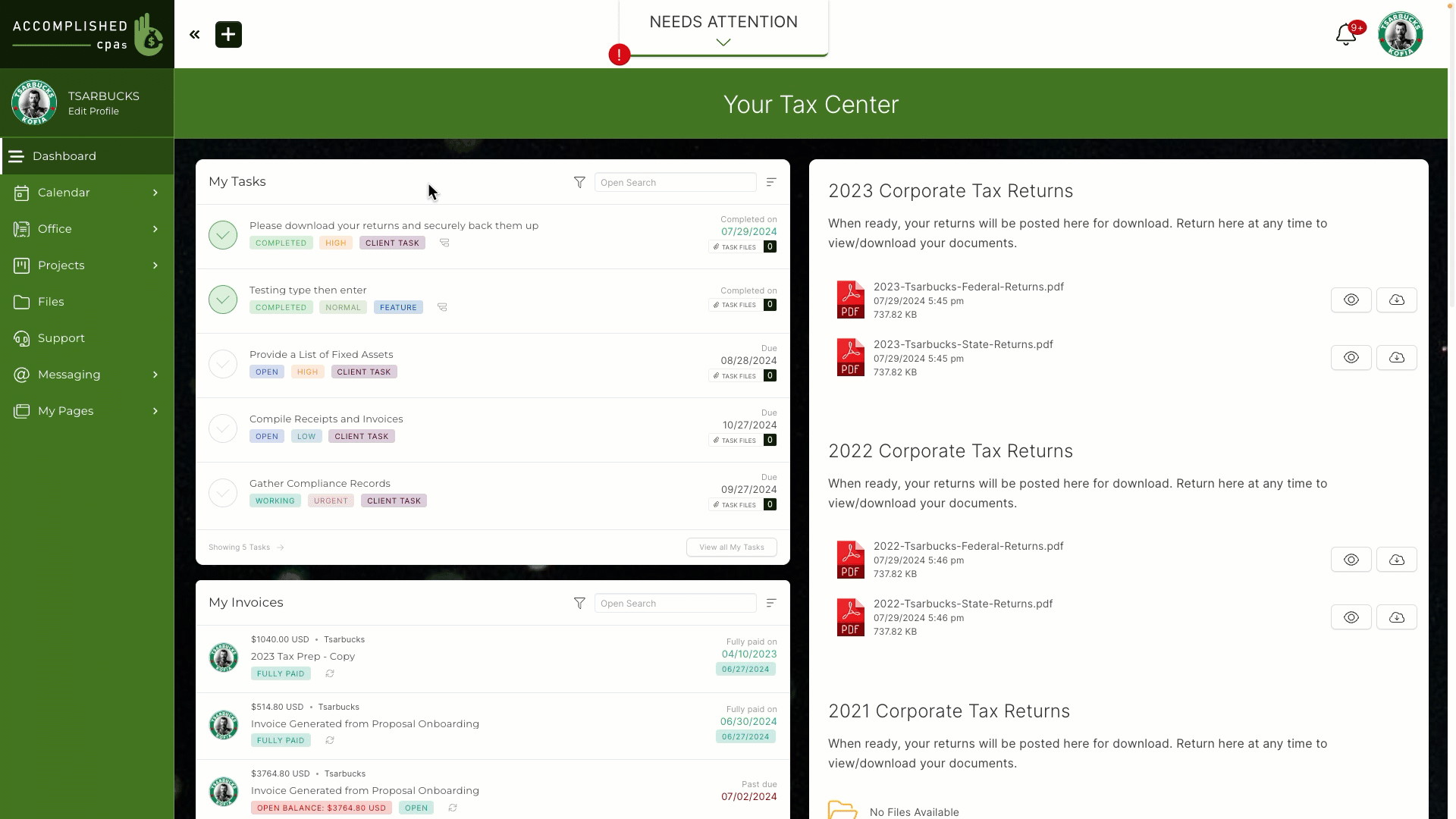Open the My Tasks search input field
This screenshot has width=1456, height=819.
click(x=676, y=182)
